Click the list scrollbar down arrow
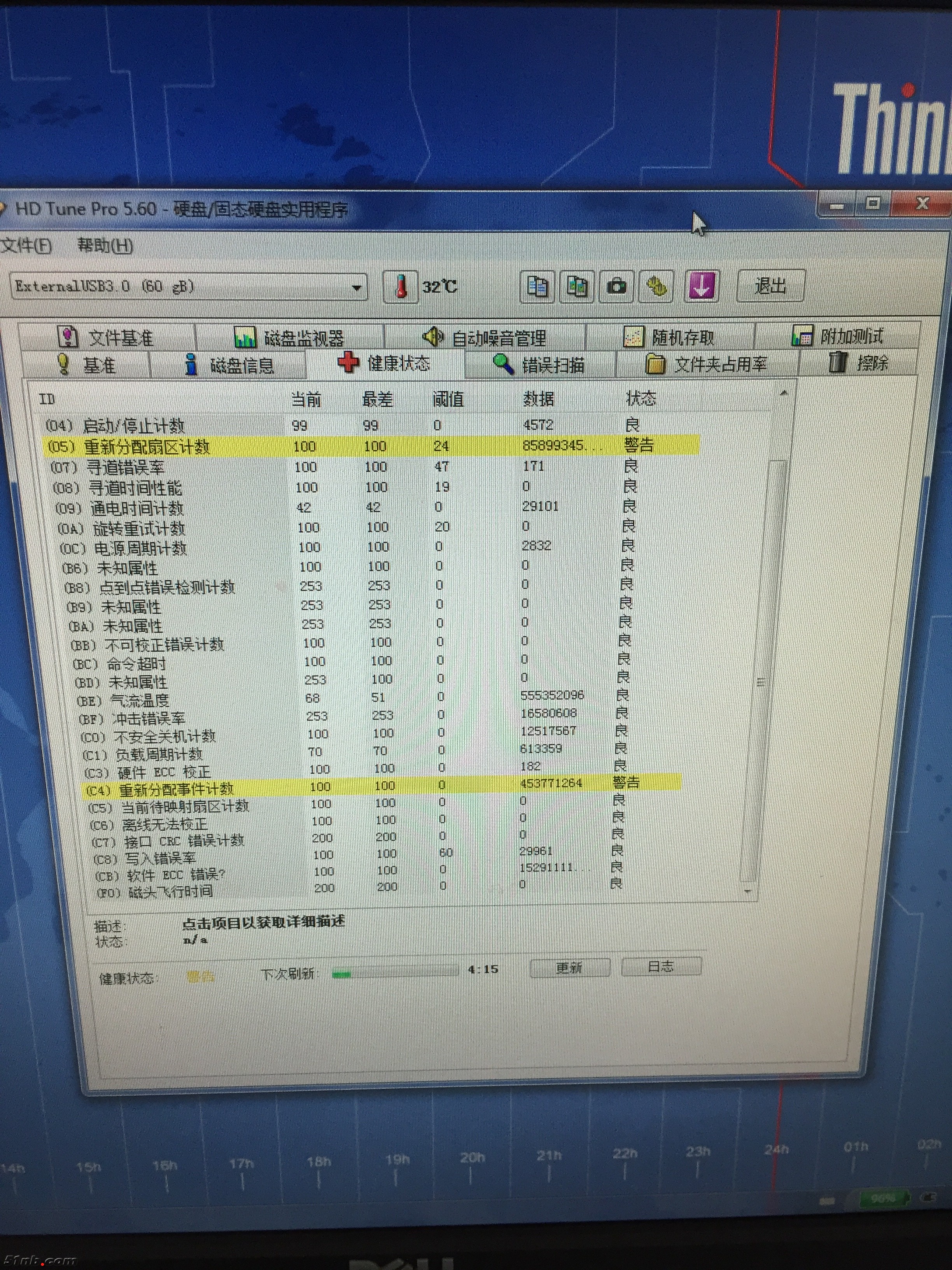This screenshot has width=952, height=1270. point(747,891)
